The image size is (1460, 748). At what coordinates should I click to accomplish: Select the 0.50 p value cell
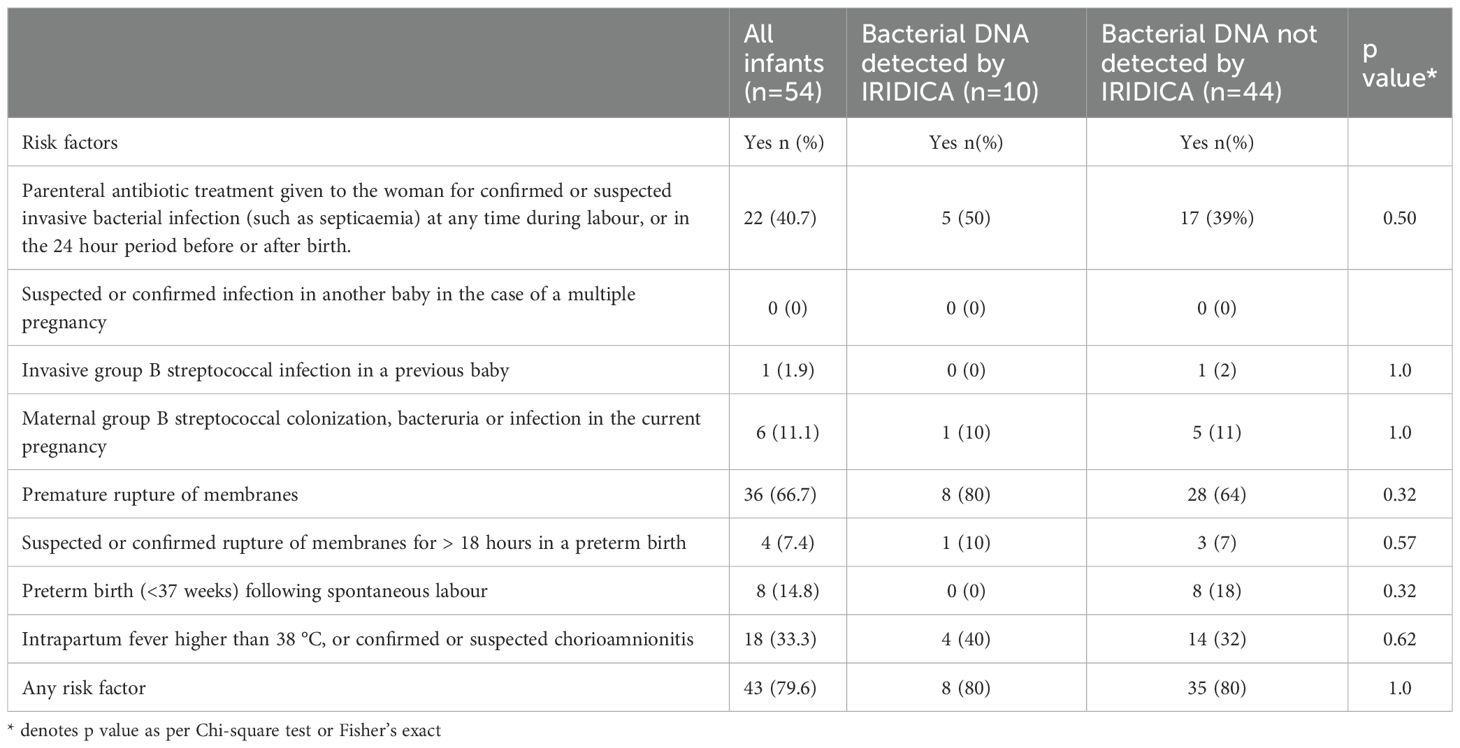click(x=1399, y=218)
